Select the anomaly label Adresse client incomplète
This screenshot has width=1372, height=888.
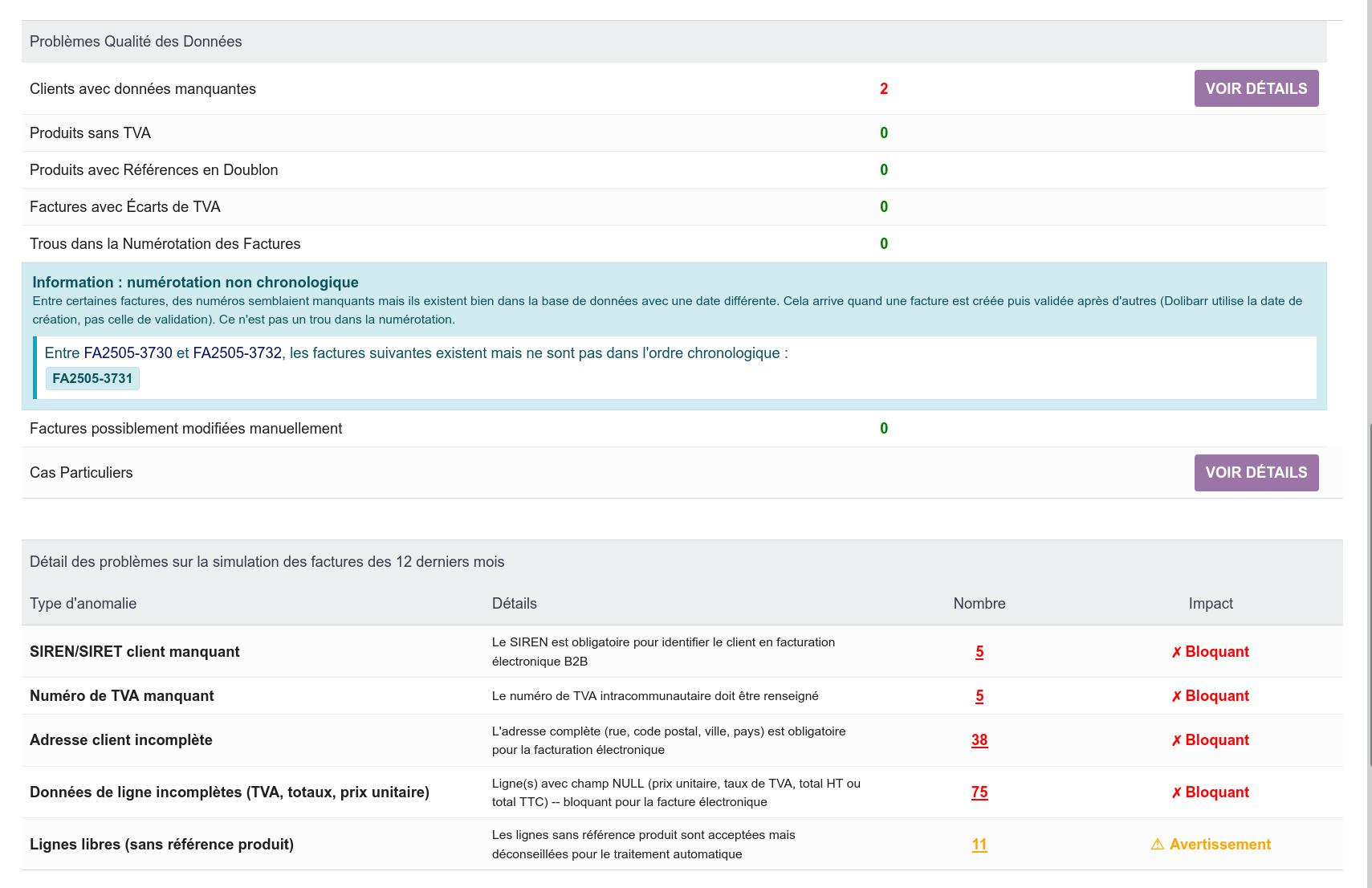pos(120,740)
